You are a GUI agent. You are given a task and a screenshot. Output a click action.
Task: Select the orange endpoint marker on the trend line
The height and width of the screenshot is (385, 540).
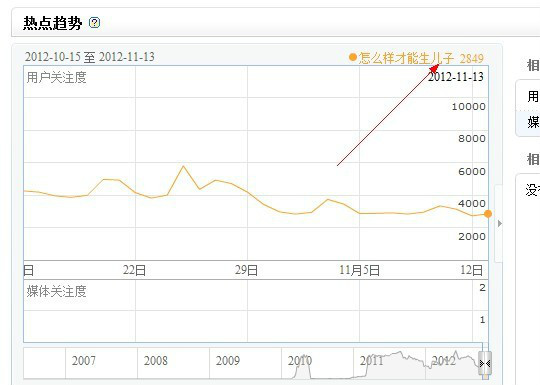tap(488, 214)
